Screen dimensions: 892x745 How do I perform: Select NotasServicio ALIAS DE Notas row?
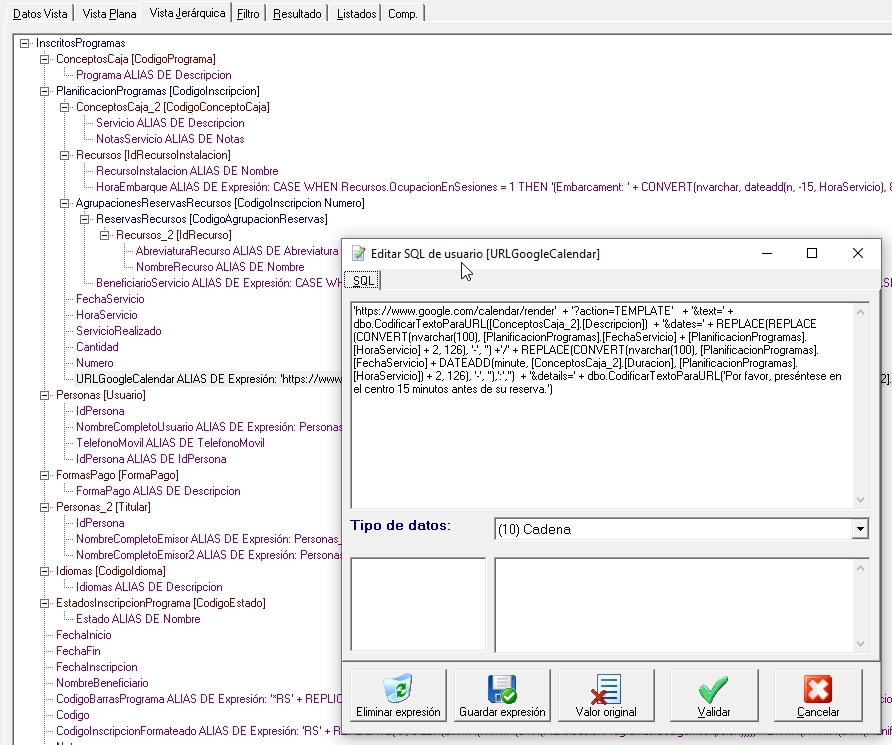(x=170, y=139)
